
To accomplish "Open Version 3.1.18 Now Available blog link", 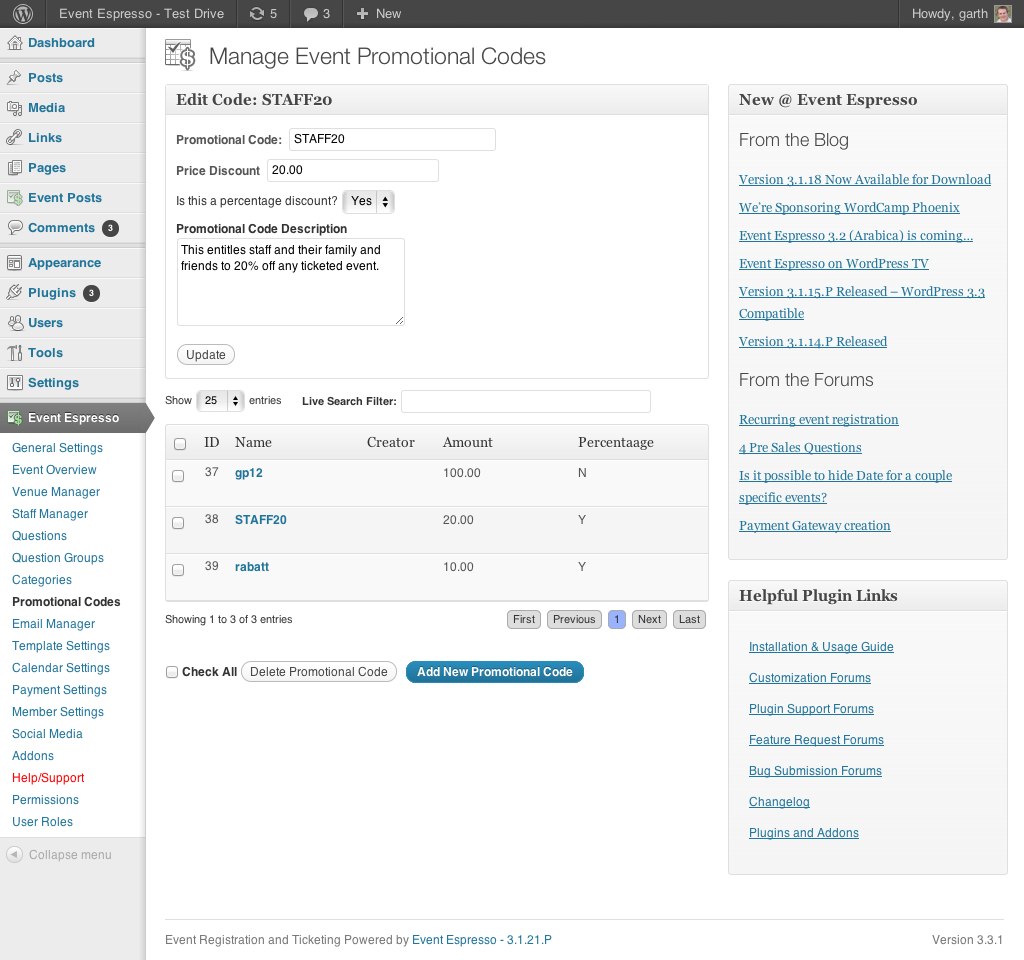I will pyautogui.click(x=865, y=180).
